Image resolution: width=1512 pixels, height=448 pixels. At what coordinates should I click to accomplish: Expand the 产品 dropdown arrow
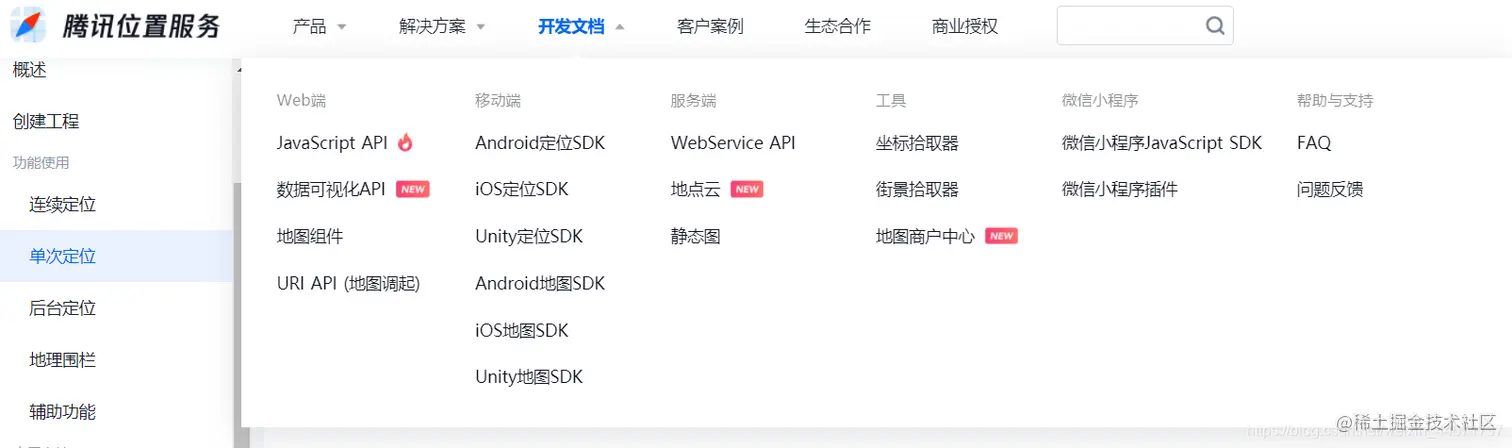(342, 27)
